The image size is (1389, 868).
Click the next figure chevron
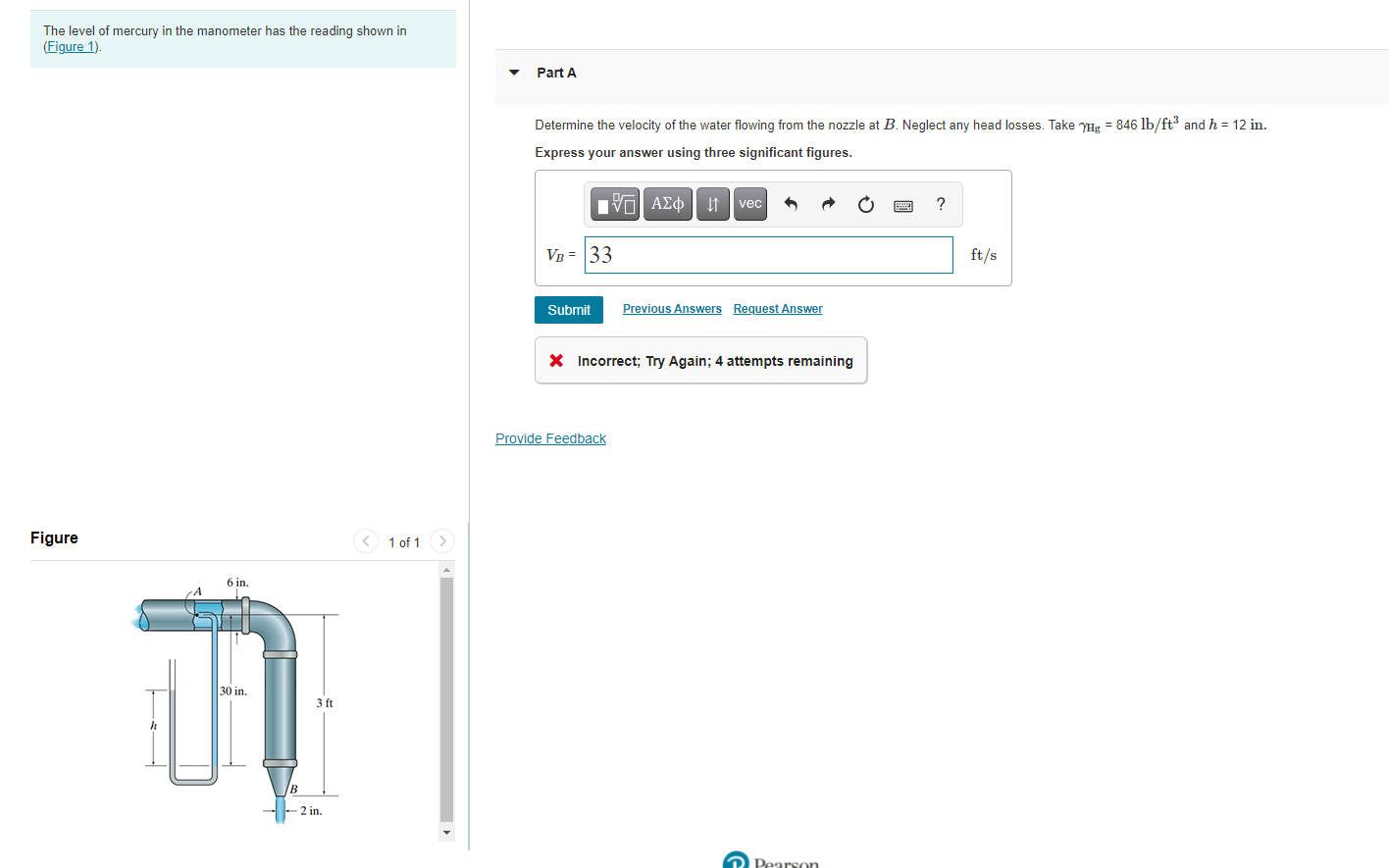tap(441, 540)
